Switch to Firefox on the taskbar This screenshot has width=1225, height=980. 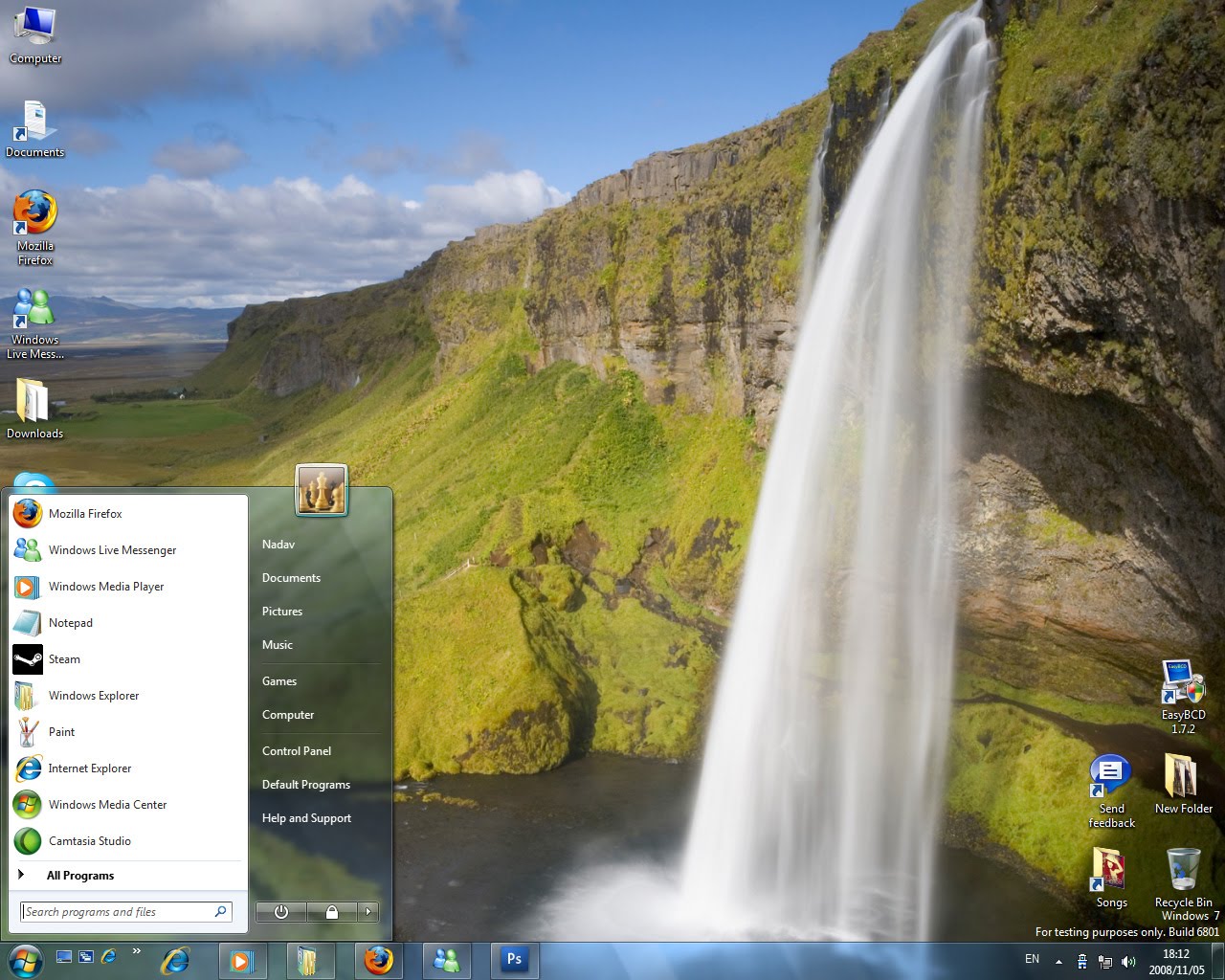[x=379, y=960]
